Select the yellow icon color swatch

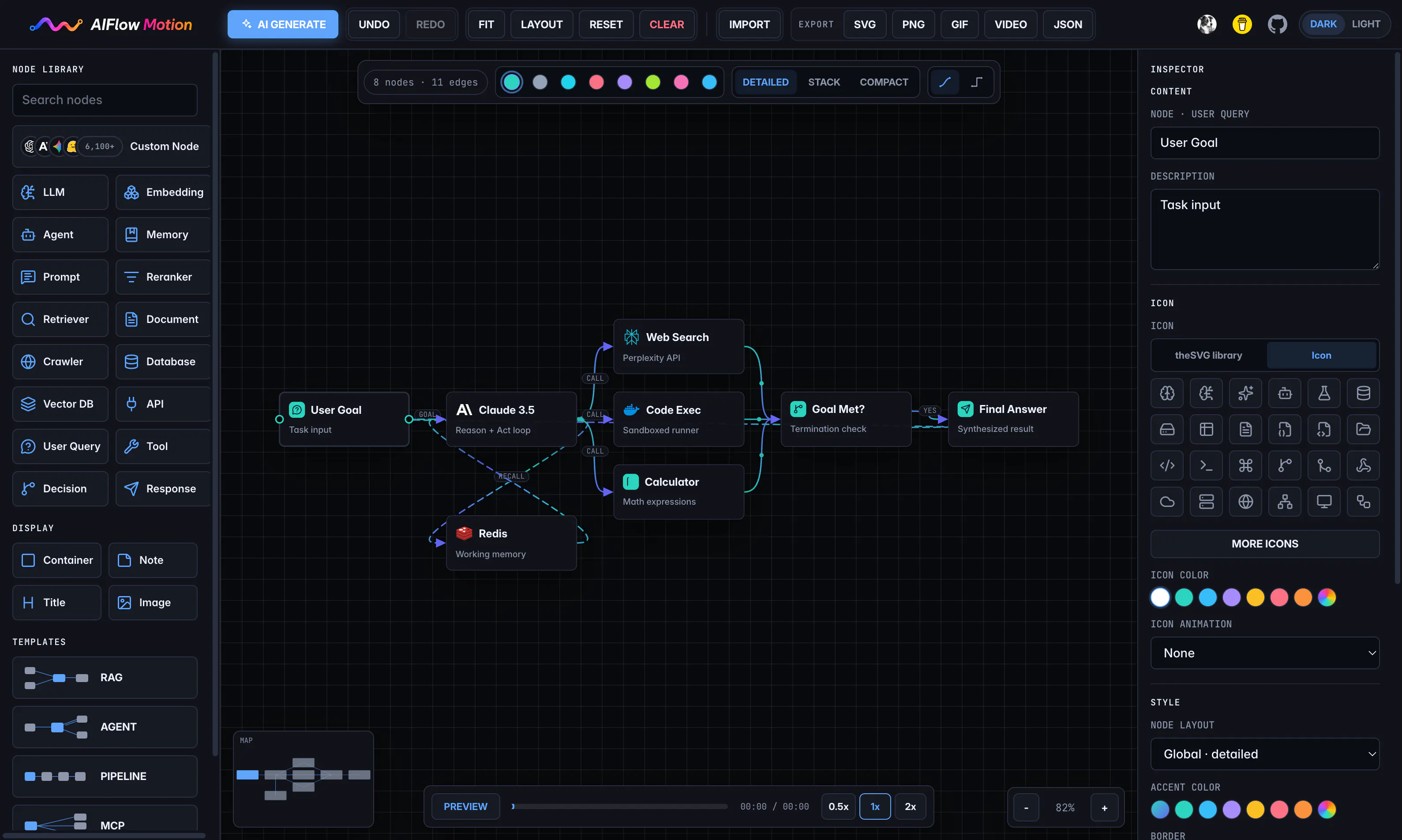1255,597
